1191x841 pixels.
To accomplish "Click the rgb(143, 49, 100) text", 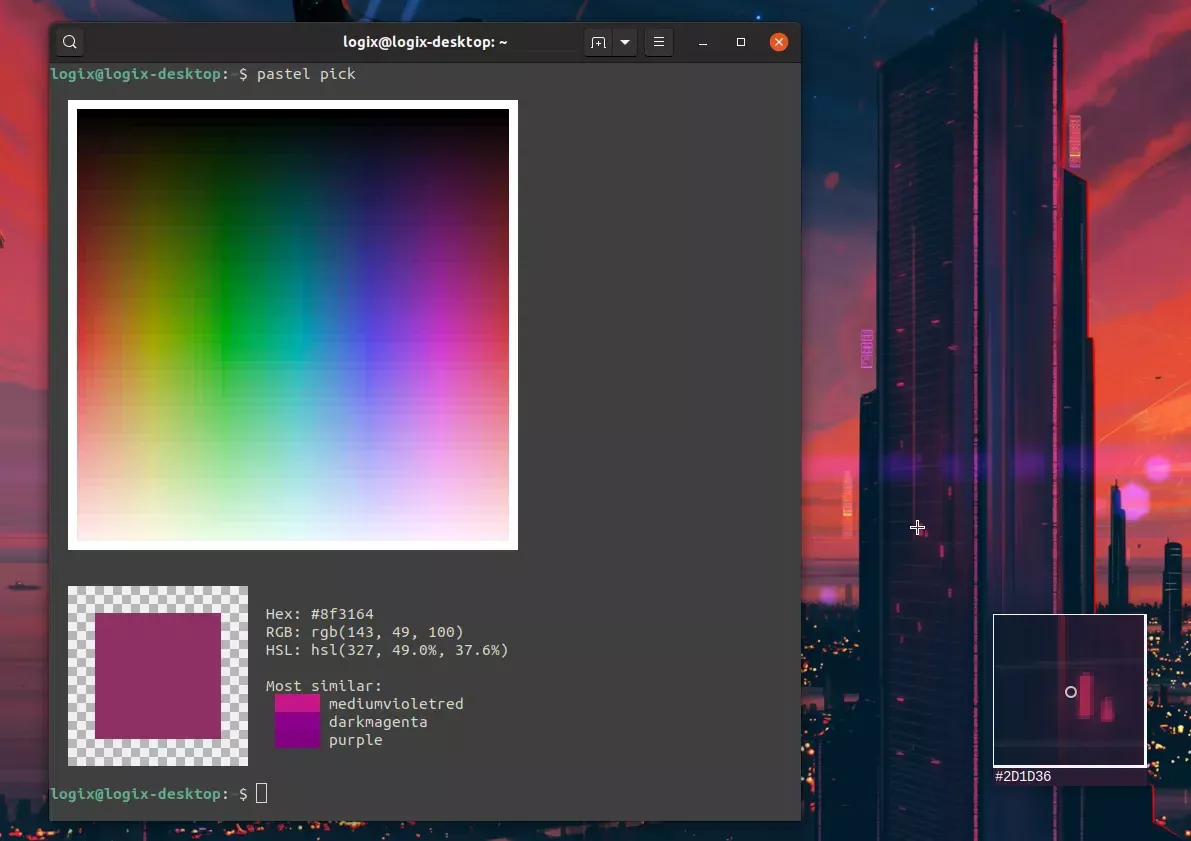I will [387, 632].
